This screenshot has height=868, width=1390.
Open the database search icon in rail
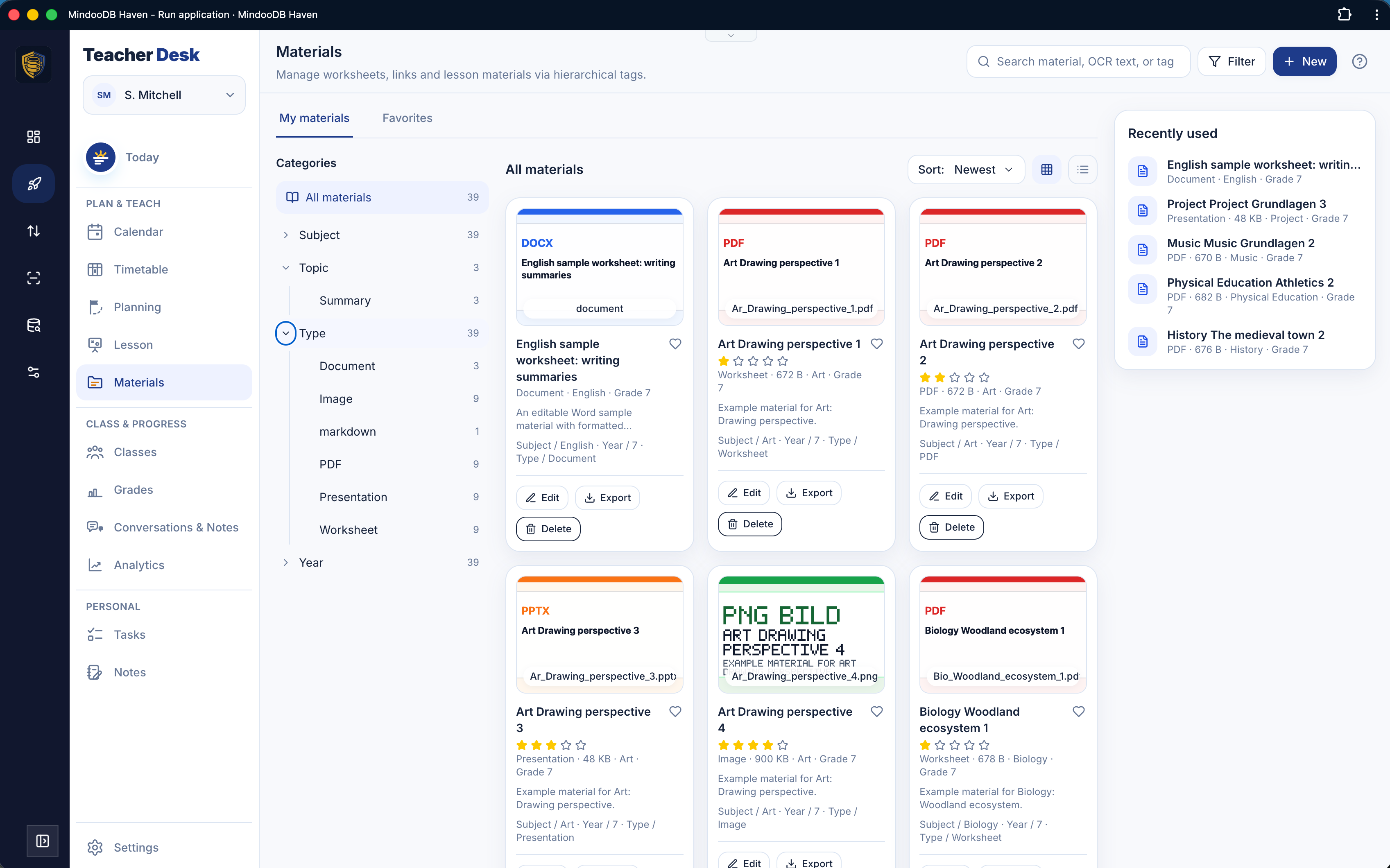point(33,325)
